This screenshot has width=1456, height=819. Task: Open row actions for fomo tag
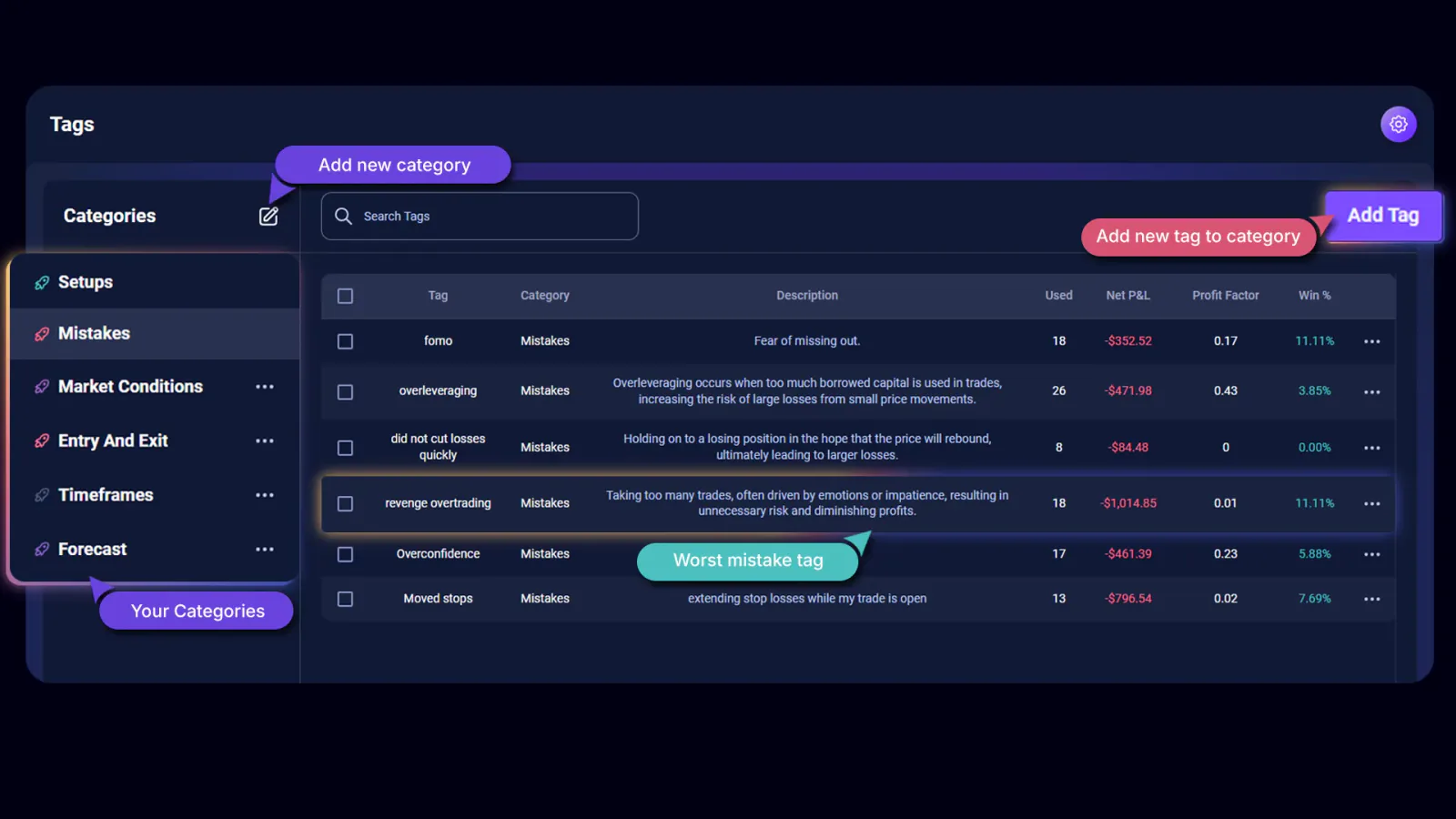[1372, 341]
